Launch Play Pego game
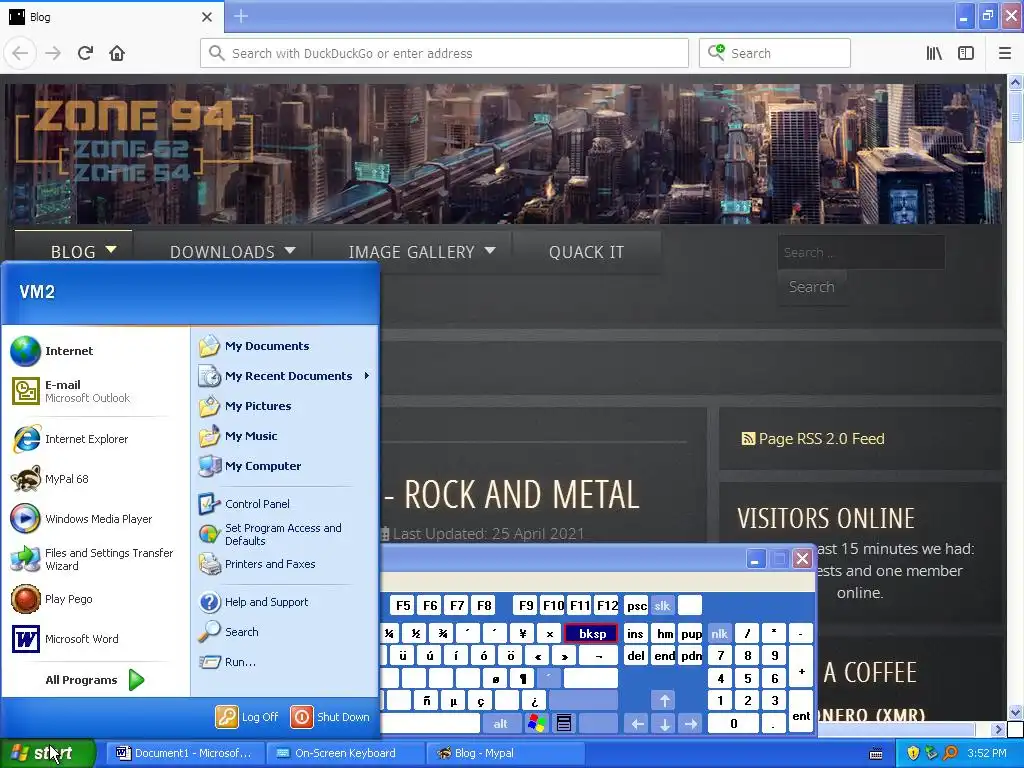 pyautogui.click(x=52, y=599)
